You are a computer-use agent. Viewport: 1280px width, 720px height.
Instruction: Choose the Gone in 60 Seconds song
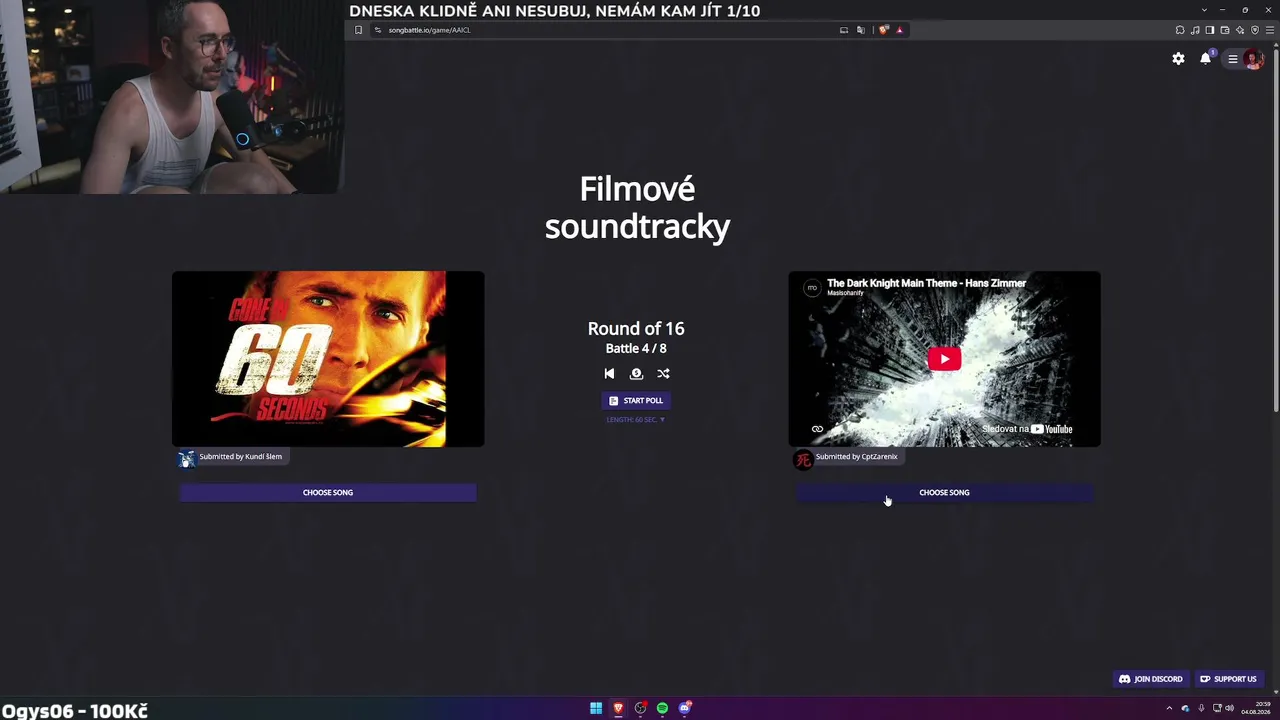(x=328, y=492)
